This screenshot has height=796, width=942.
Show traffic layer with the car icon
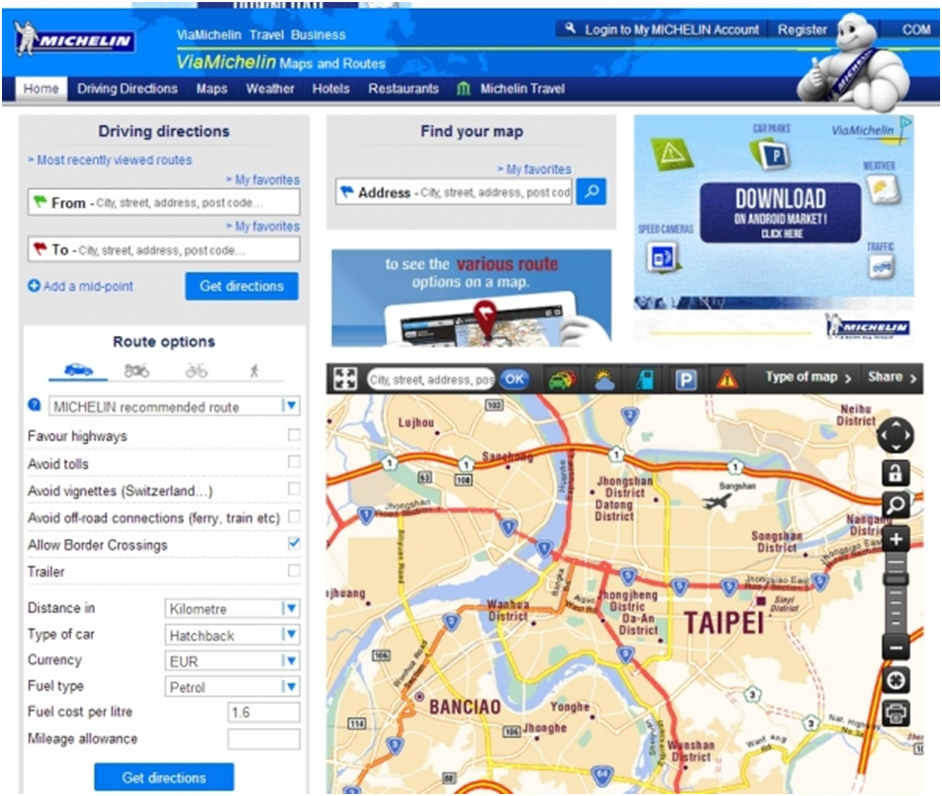coord(562,379)
